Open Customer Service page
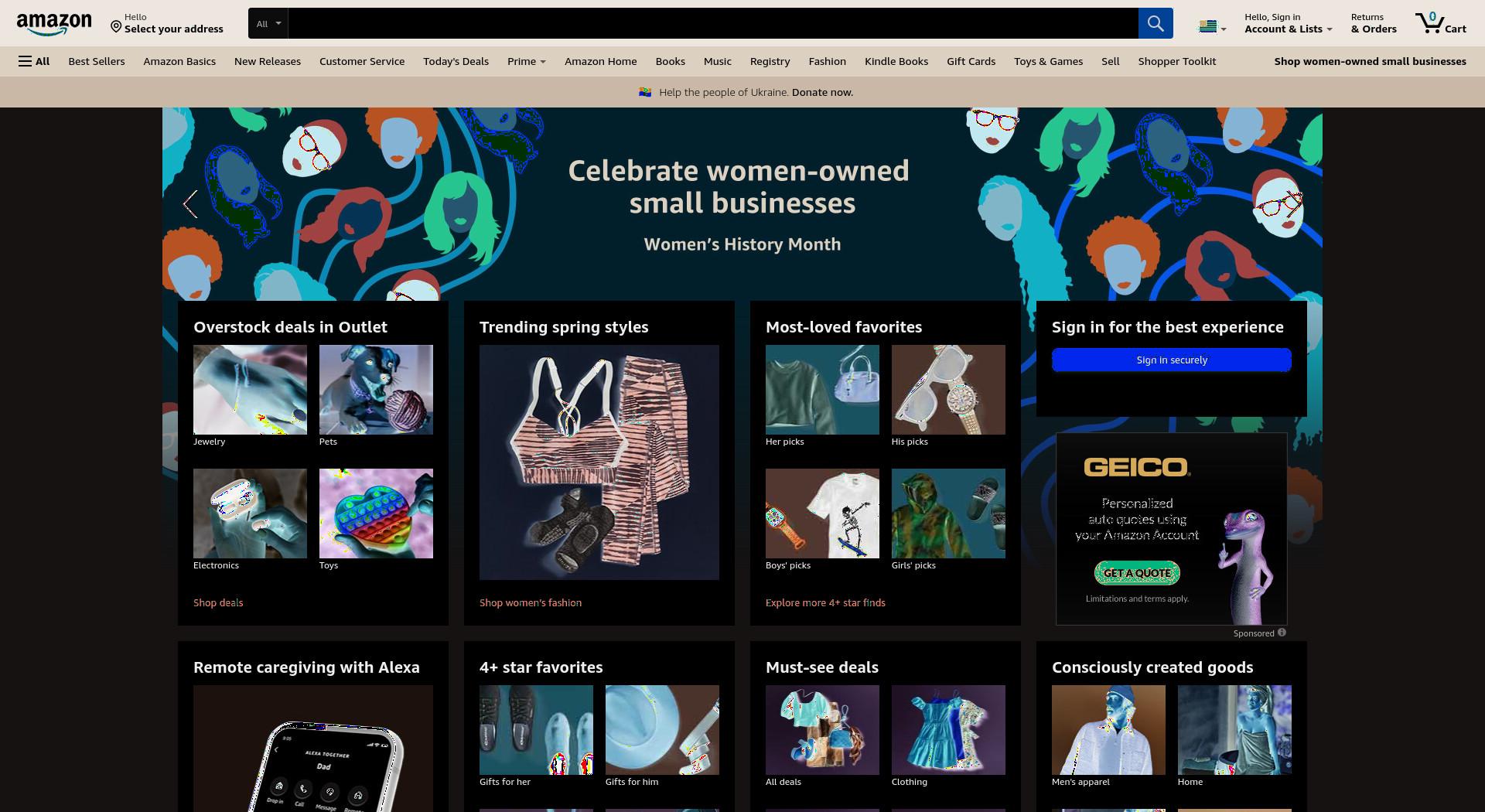 pyautogui.click(x=362, y=61)
